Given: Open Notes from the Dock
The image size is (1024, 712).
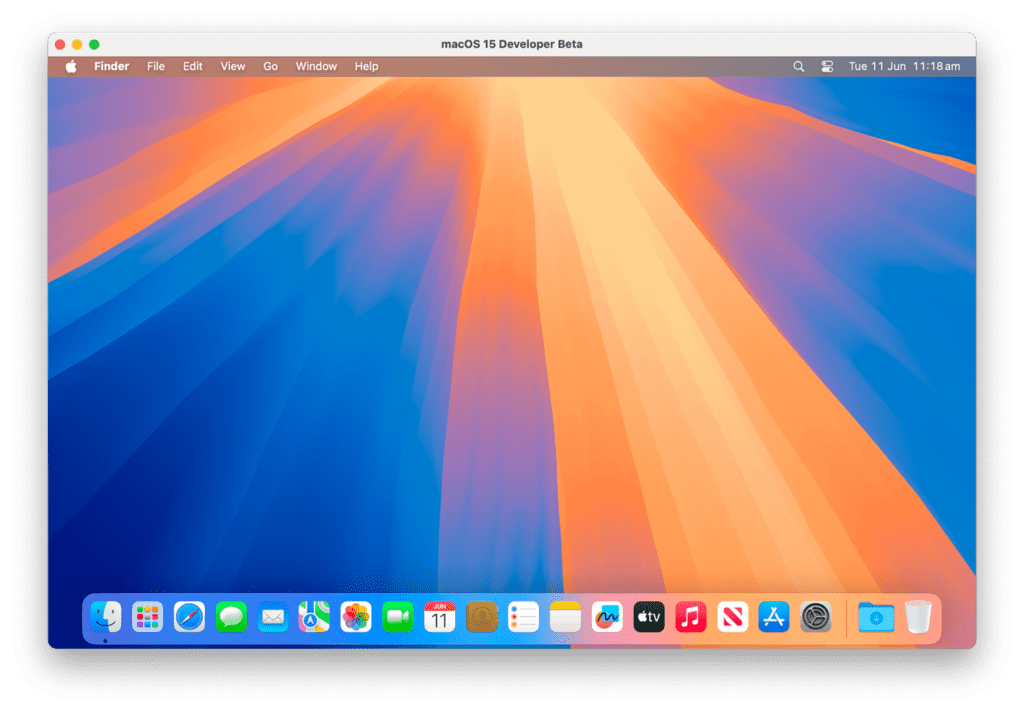Looking at the screenshot, I should point(565,617).
